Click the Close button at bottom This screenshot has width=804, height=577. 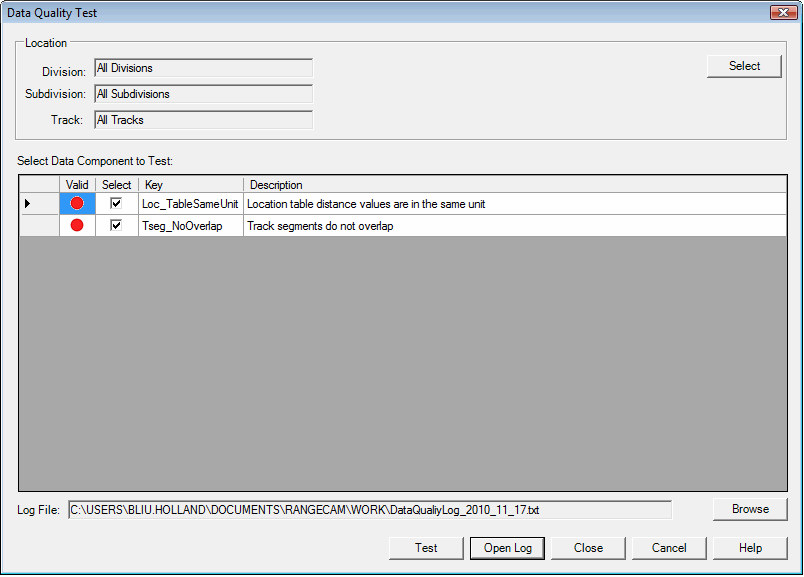[588, 548]
